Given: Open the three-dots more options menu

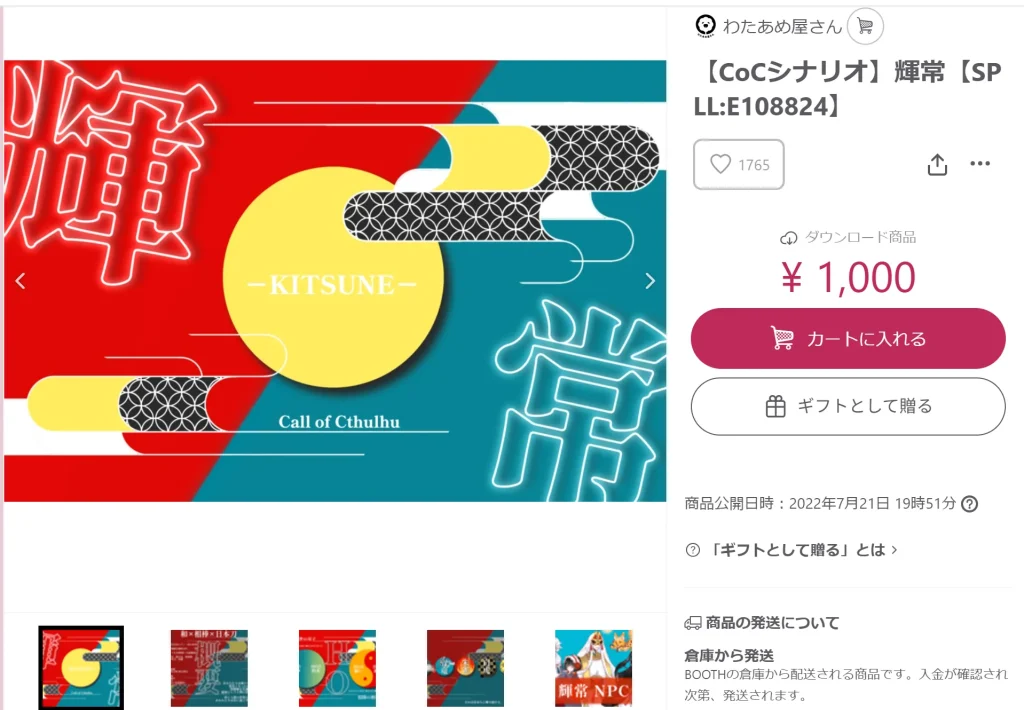Looking at the screenshot, I should 980,163.
